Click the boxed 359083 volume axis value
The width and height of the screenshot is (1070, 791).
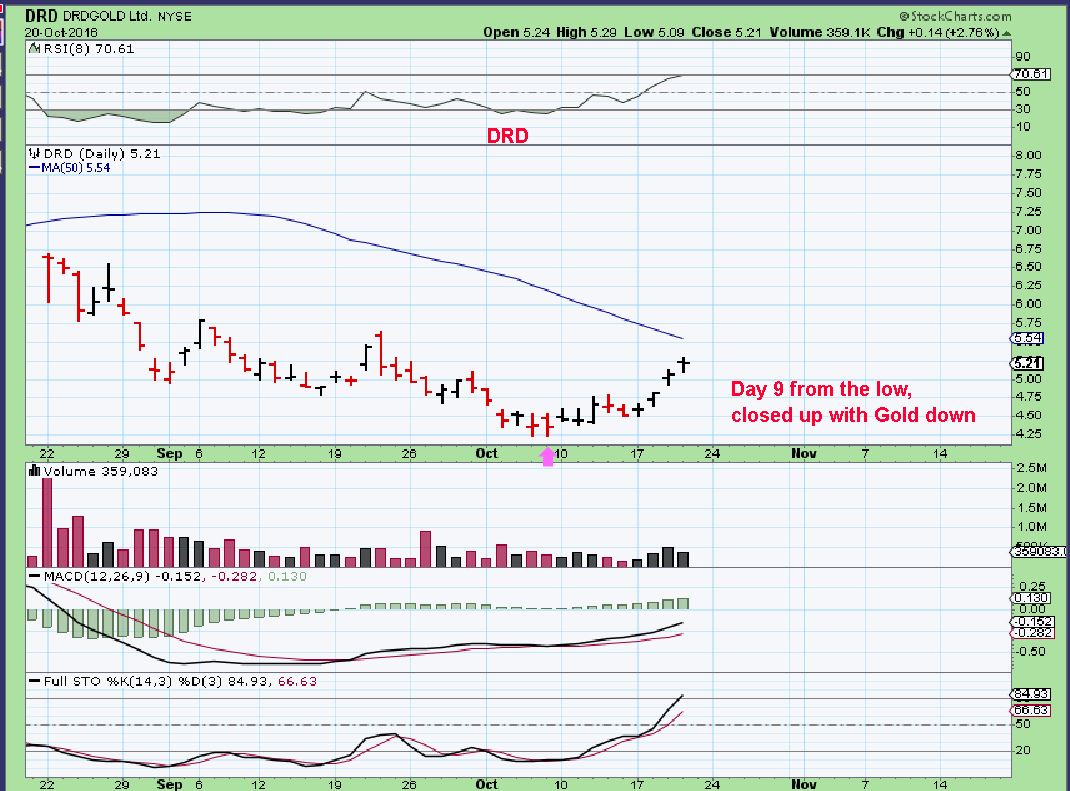coord(1039,551)
